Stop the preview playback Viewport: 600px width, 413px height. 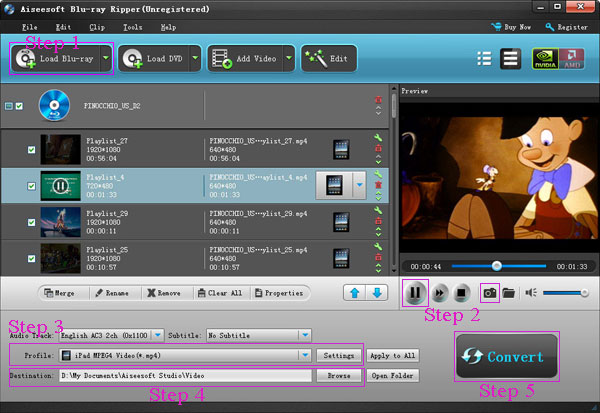[x=459, y=293]
